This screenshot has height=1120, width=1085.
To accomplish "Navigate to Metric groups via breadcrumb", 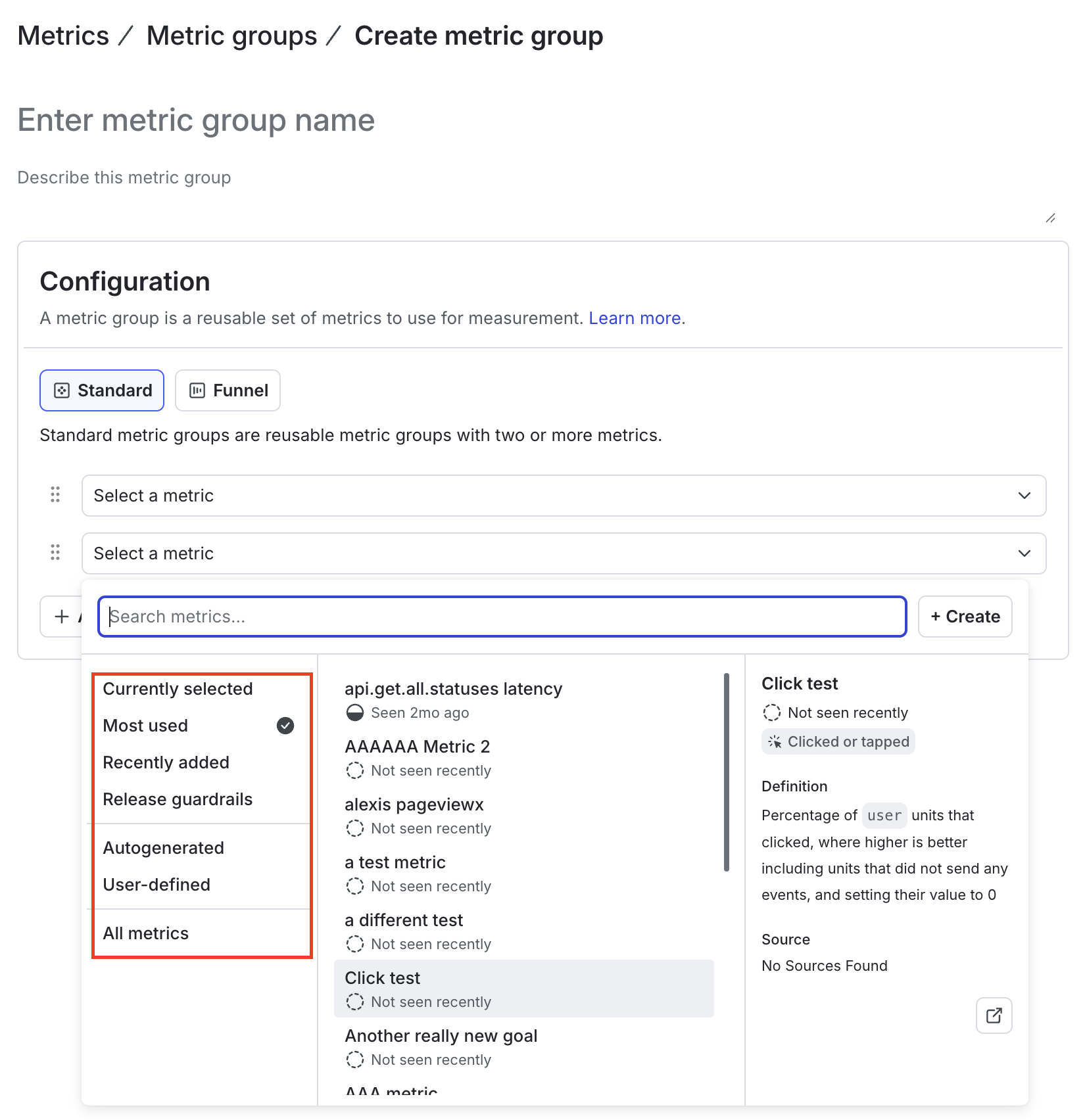I will click(231, 35).
